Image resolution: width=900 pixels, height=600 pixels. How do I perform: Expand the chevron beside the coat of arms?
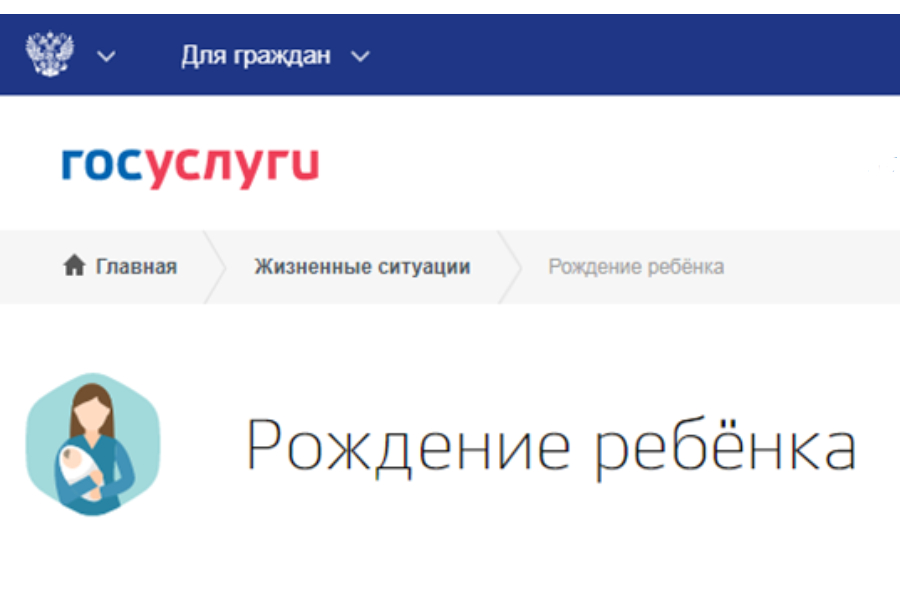coord(106,56)
